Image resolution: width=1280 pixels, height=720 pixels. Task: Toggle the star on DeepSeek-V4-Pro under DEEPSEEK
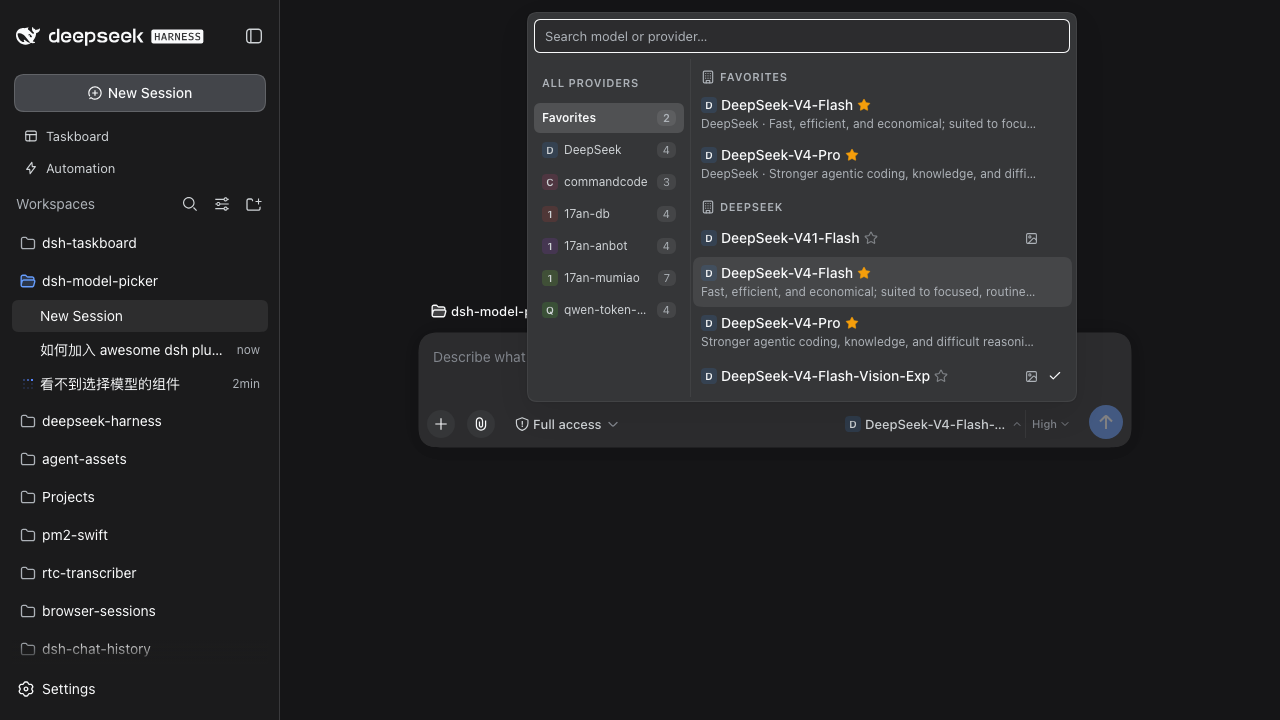point(852,323)
